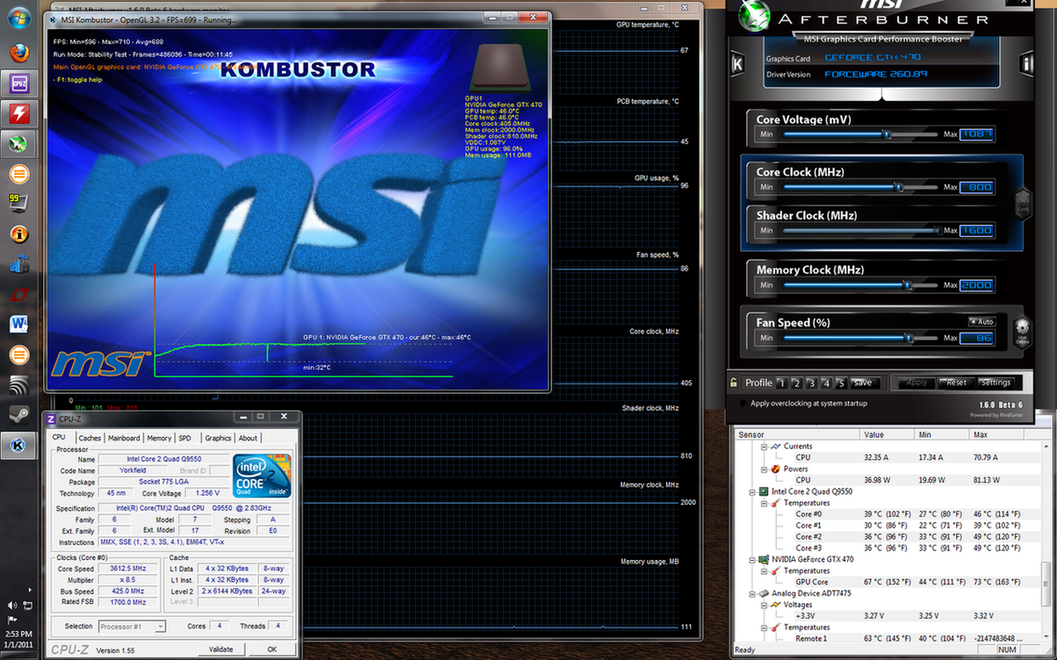
Task: Collapse the Powers node in HWMonitor
Action: point(764,469)
